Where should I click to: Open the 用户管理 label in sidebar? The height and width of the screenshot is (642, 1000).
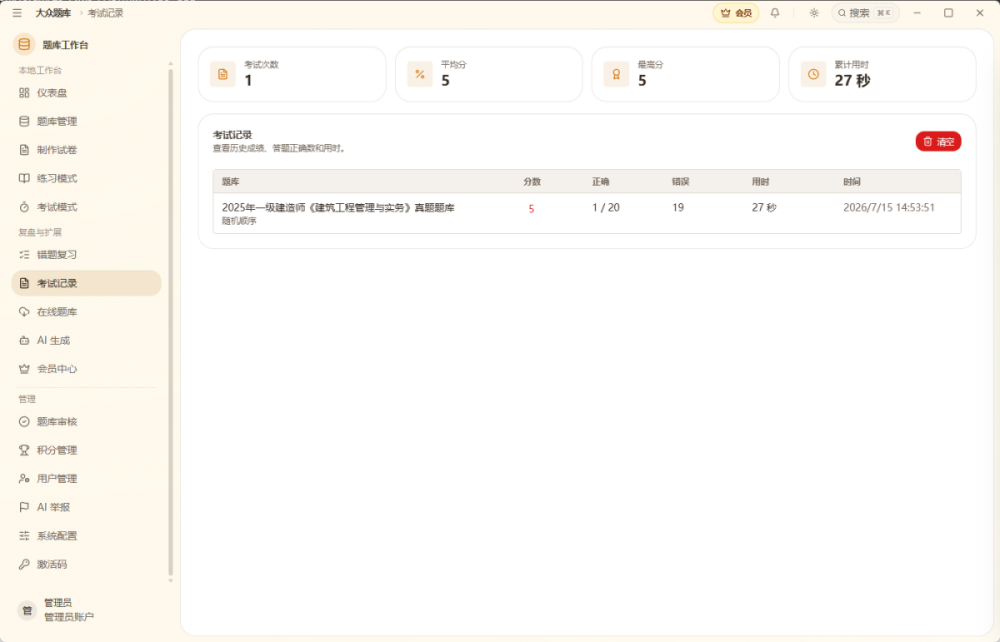click(x=57, y=478)
